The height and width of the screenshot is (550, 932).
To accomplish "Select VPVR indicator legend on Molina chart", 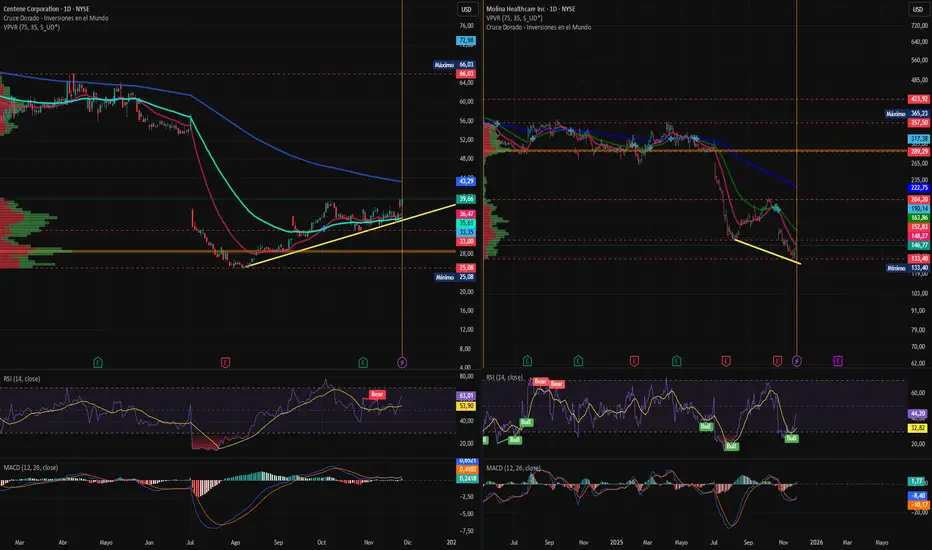I will tap(514, 18).
